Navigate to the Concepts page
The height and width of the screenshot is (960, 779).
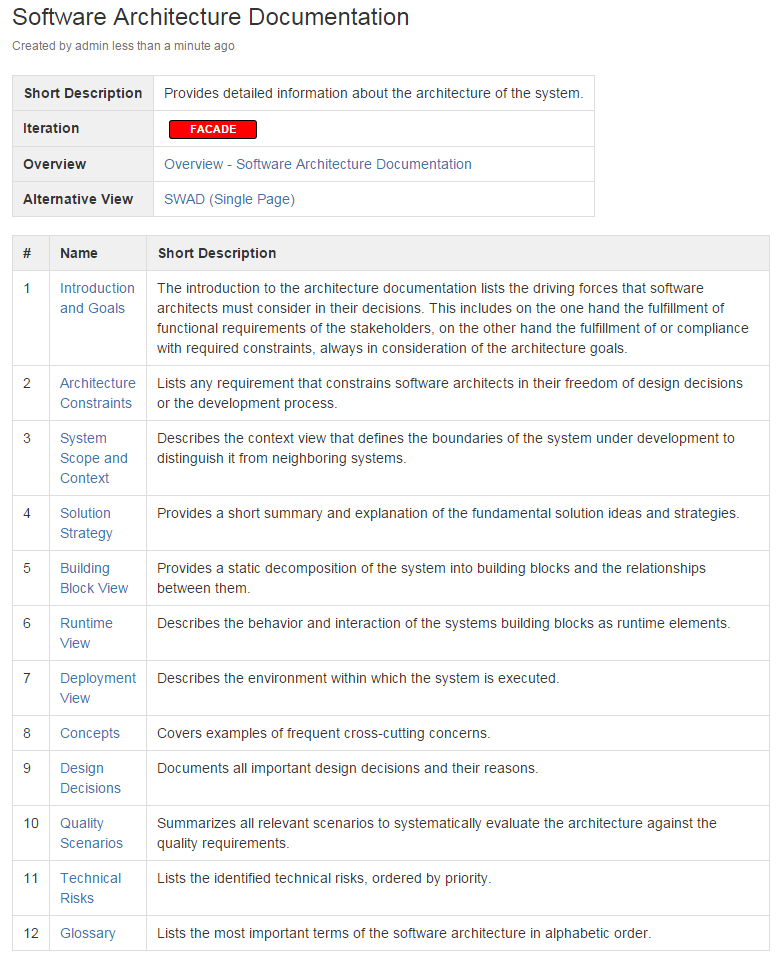click(x=89, y=733)
